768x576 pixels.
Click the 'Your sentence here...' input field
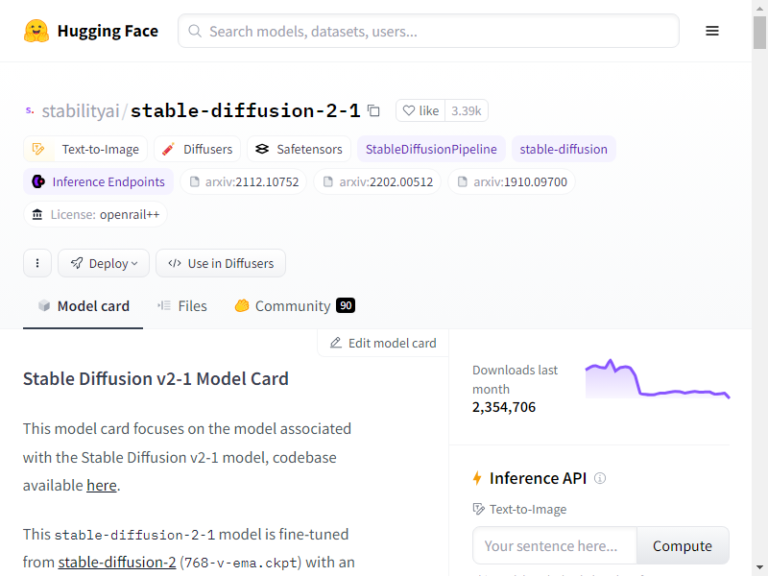555,546
